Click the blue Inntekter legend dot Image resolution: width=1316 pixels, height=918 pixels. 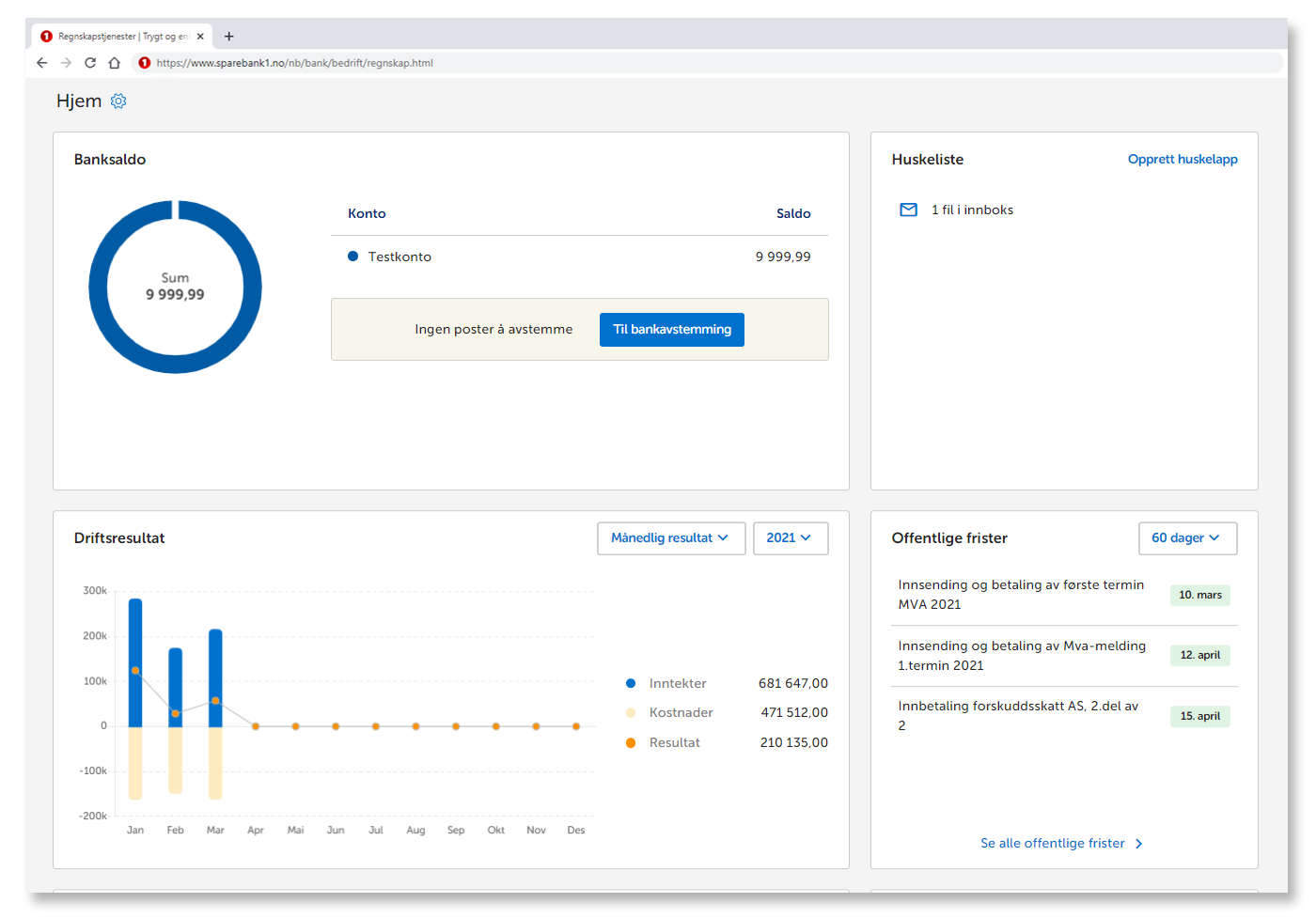coord(631,684)
